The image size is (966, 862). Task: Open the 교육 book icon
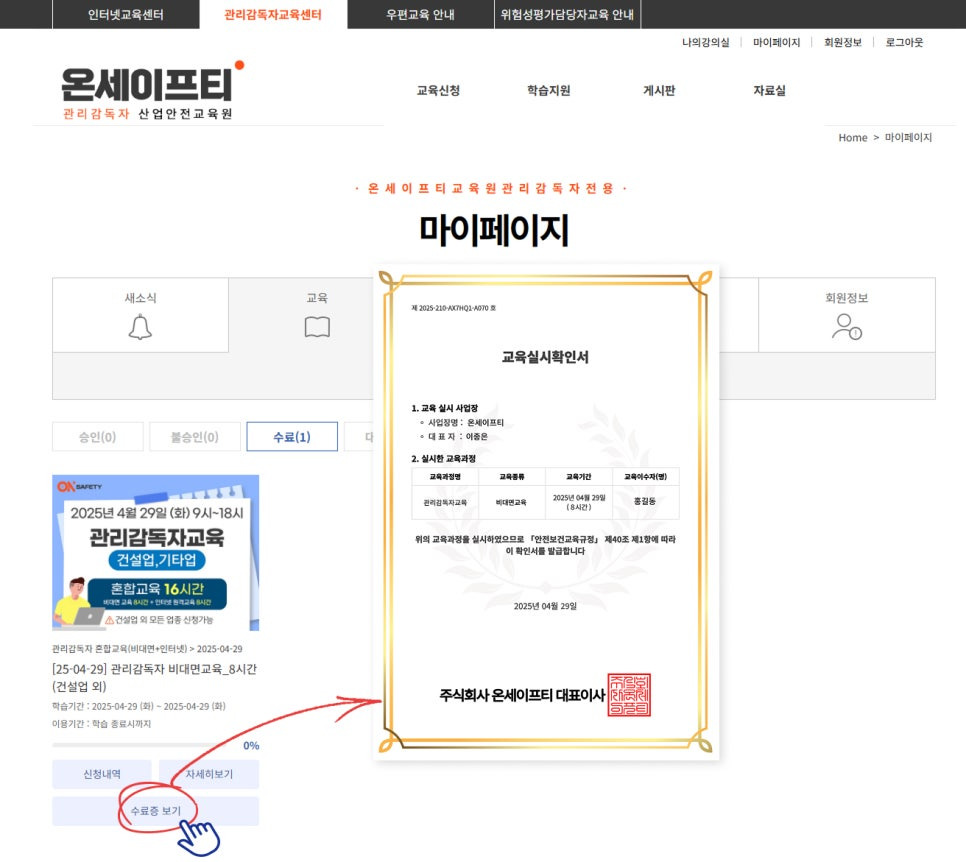[x=317, y=327]
